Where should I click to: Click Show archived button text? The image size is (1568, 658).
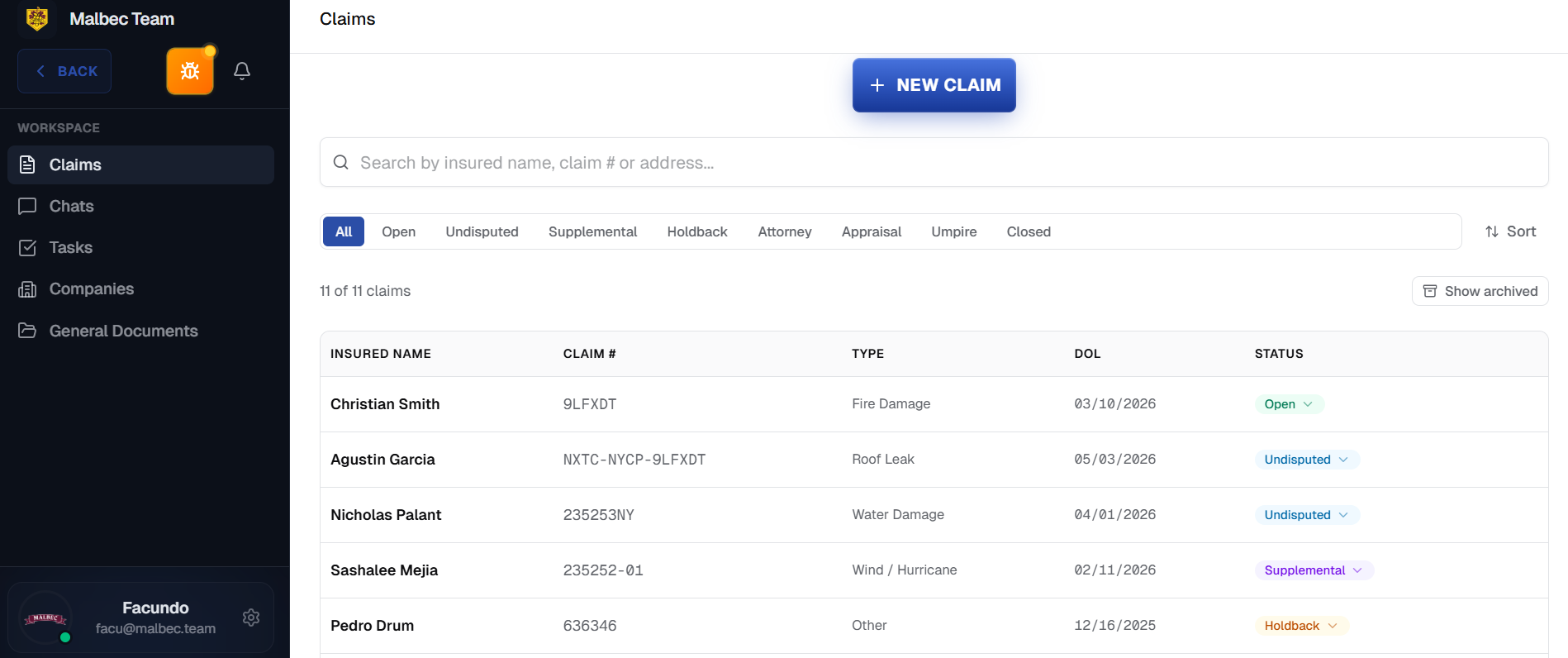coord(1491,291)
